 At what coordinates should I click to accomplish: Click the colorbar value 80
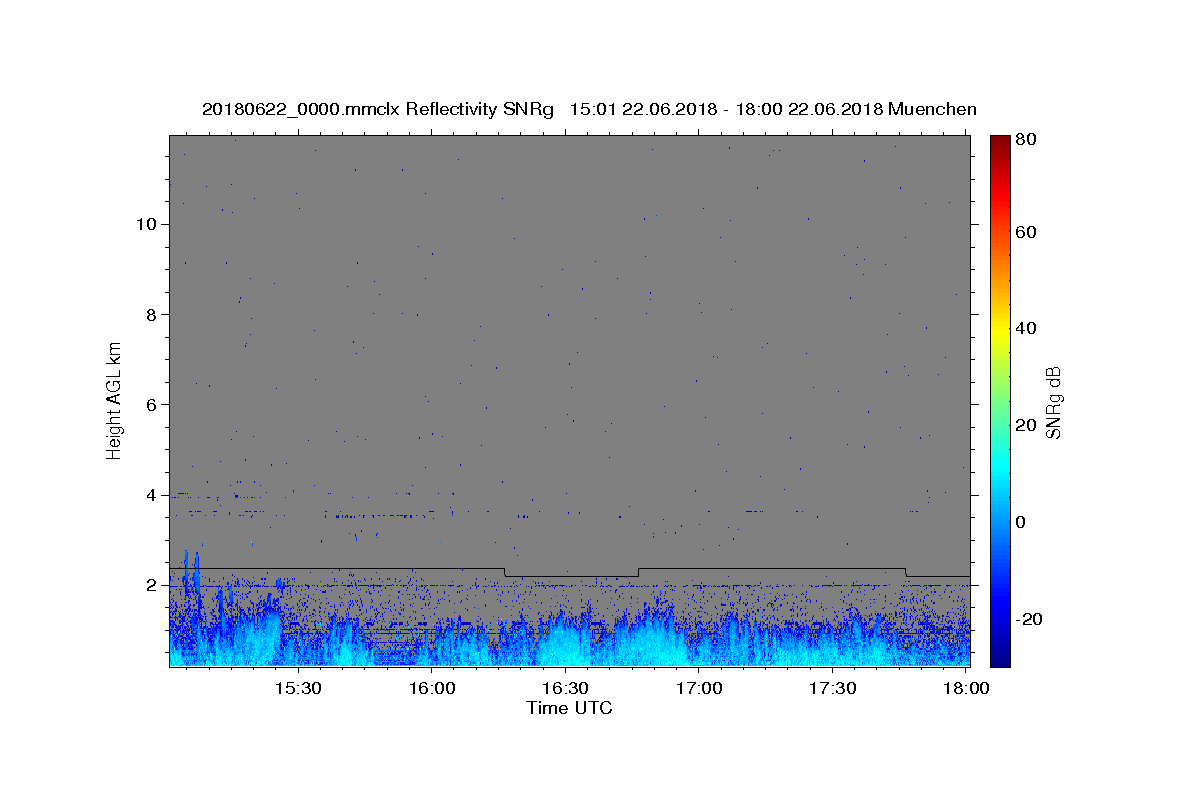tap(1026, 140)
